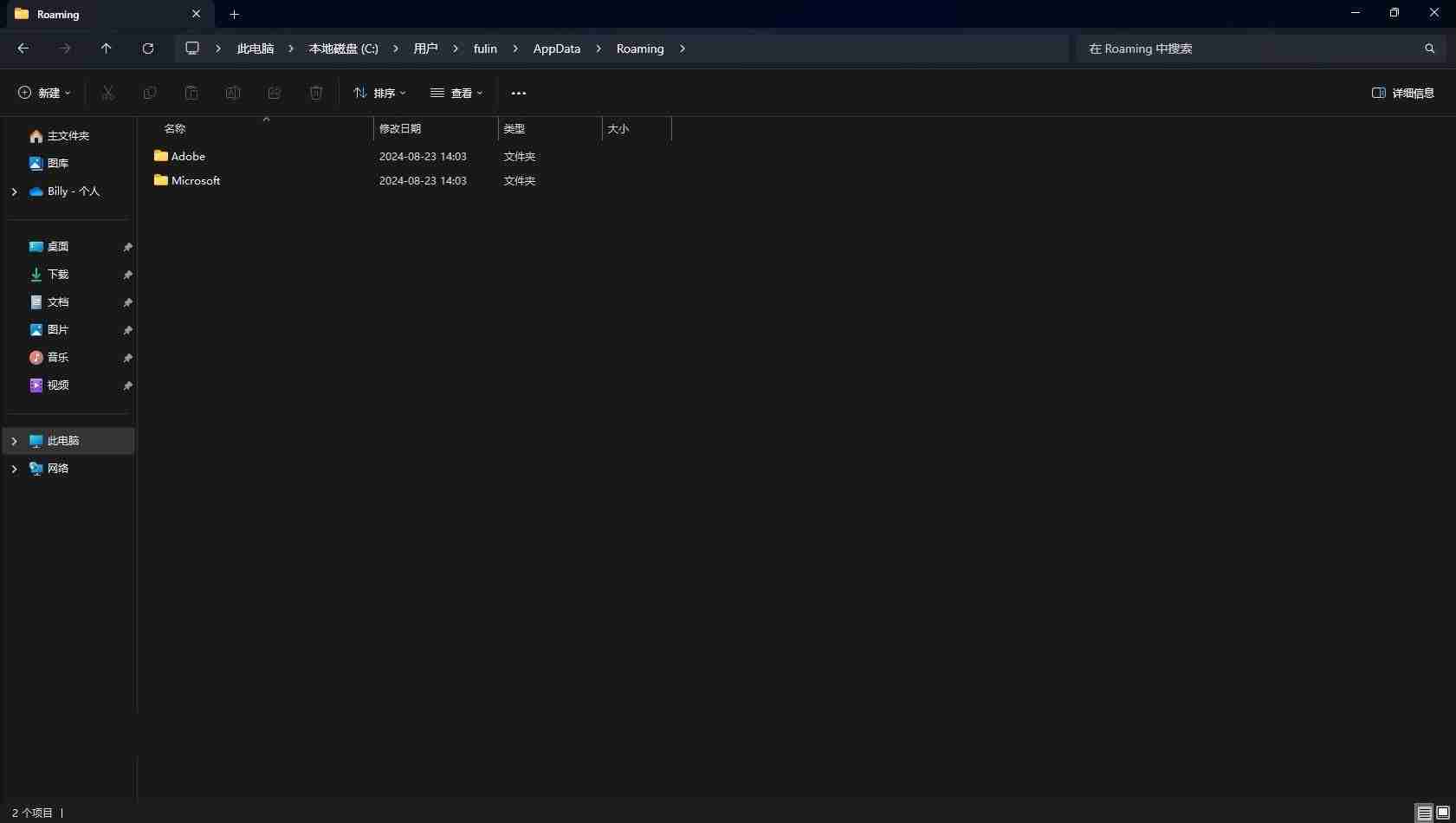The height and width of the screenshot is (823, 1456).
Task: Click the Paste clipboard icon
Action: [191, 93]
